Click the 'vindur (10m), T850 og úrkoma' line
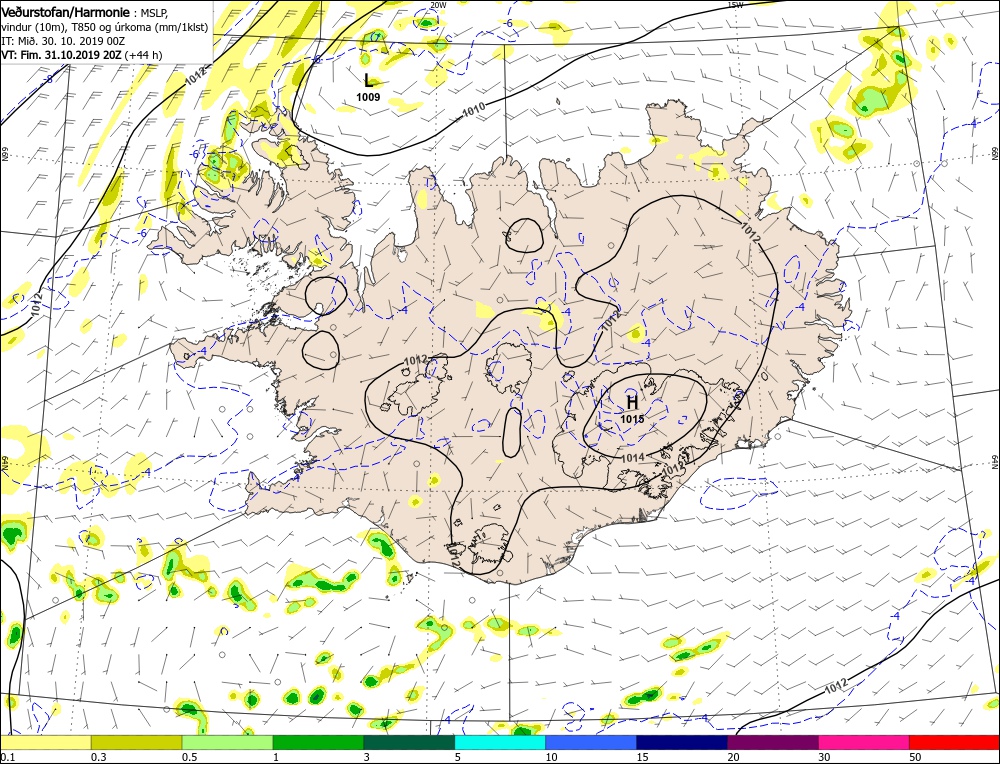 105,27
